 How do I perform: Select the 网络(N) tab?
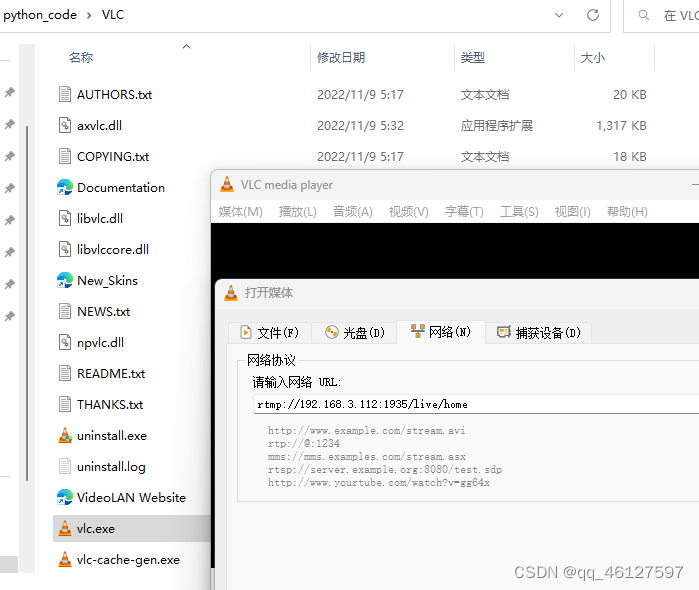pyautogui.click(x=440, y=331)
